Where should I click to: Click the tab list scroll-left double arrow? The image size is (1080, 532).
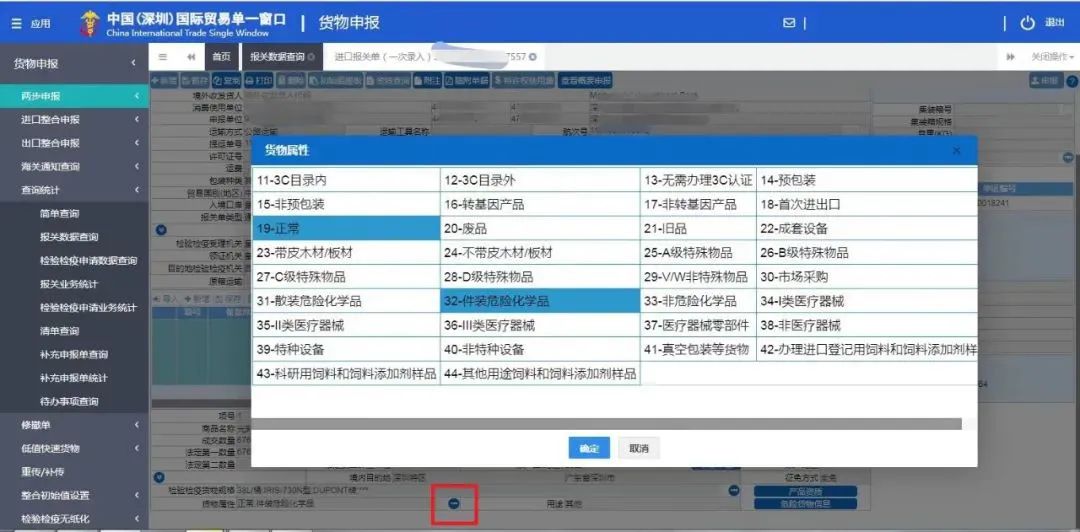(191, 57)
